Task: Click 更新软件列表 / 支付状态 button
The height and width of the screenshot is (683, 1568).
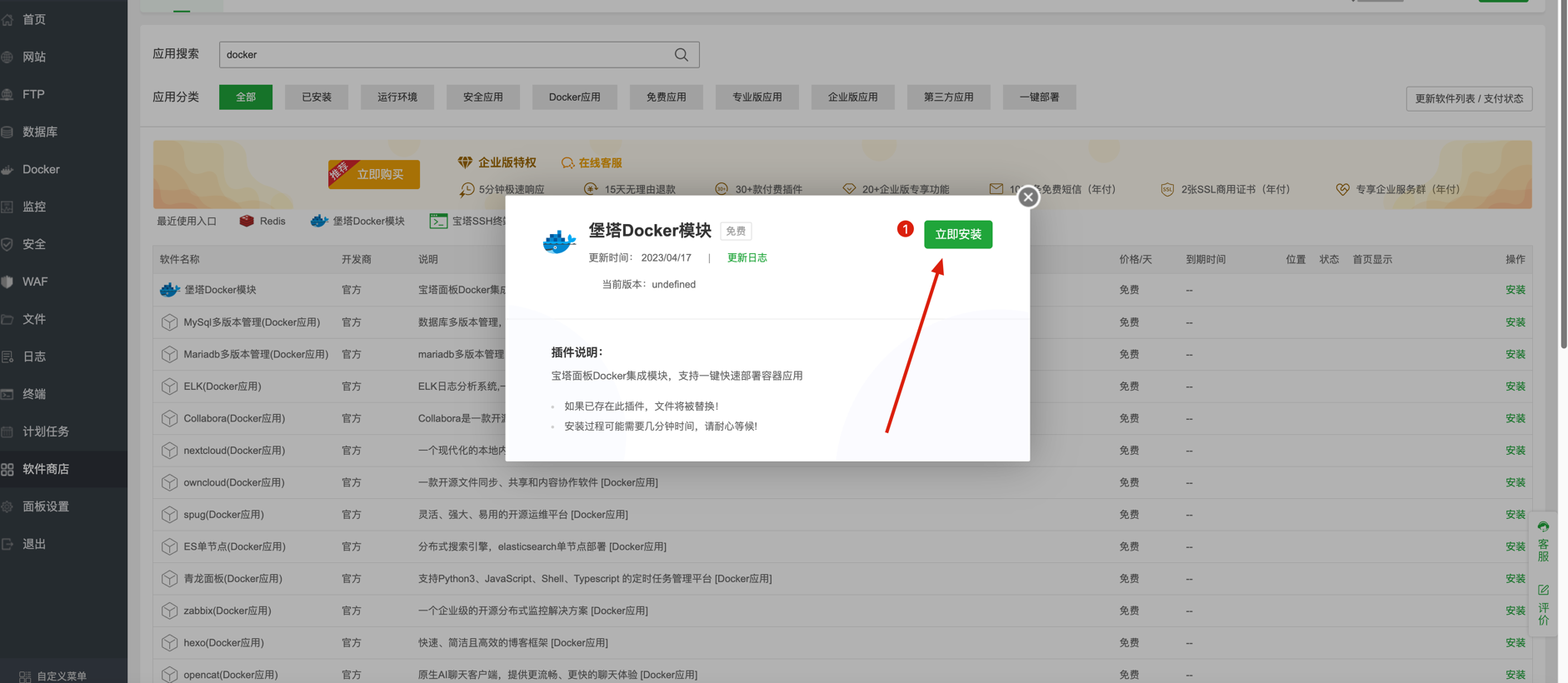Action: (x=1469, y=99)
